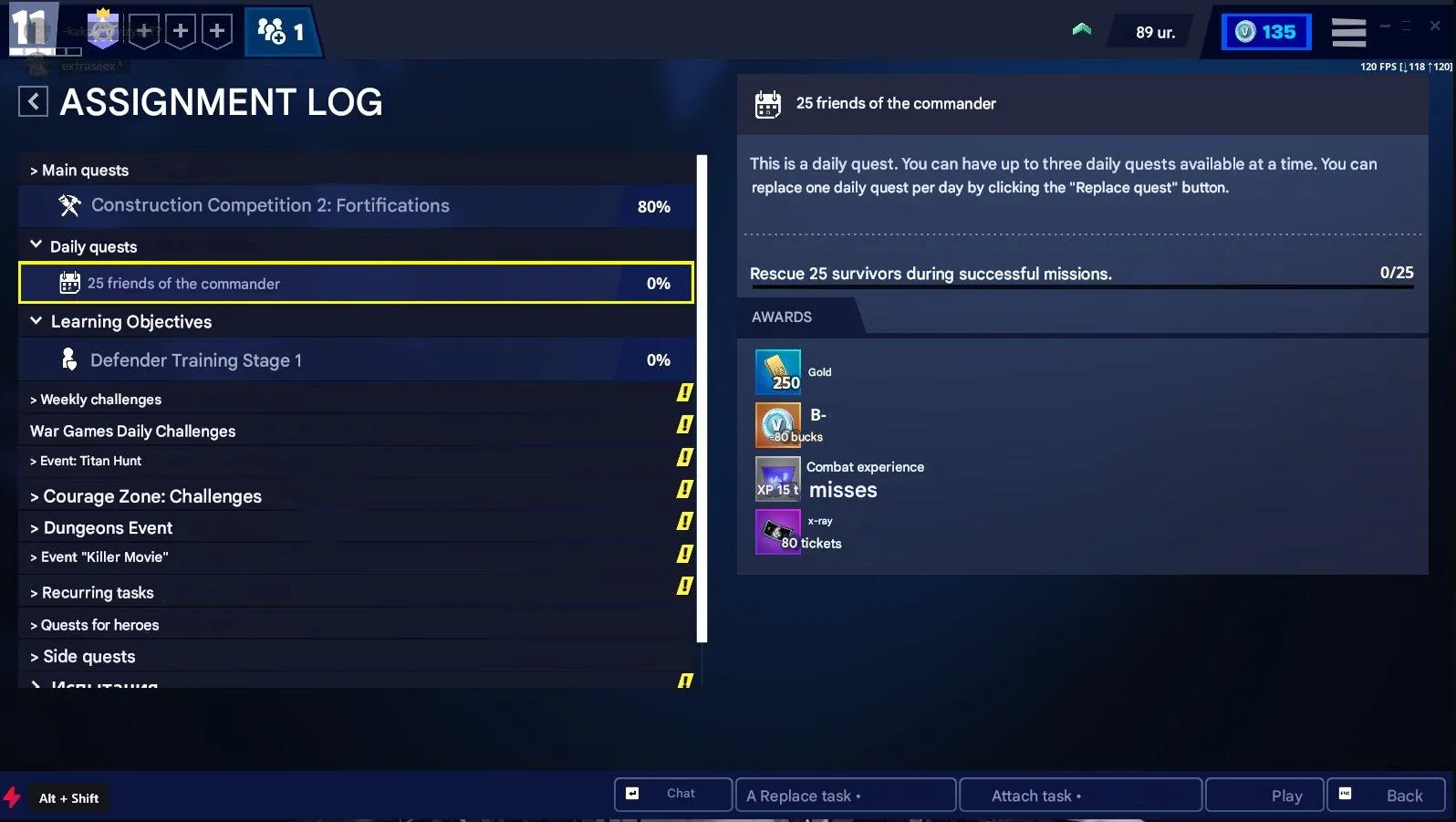Click calendar icon on 25 friends quest row

click(x=69, y=283)
